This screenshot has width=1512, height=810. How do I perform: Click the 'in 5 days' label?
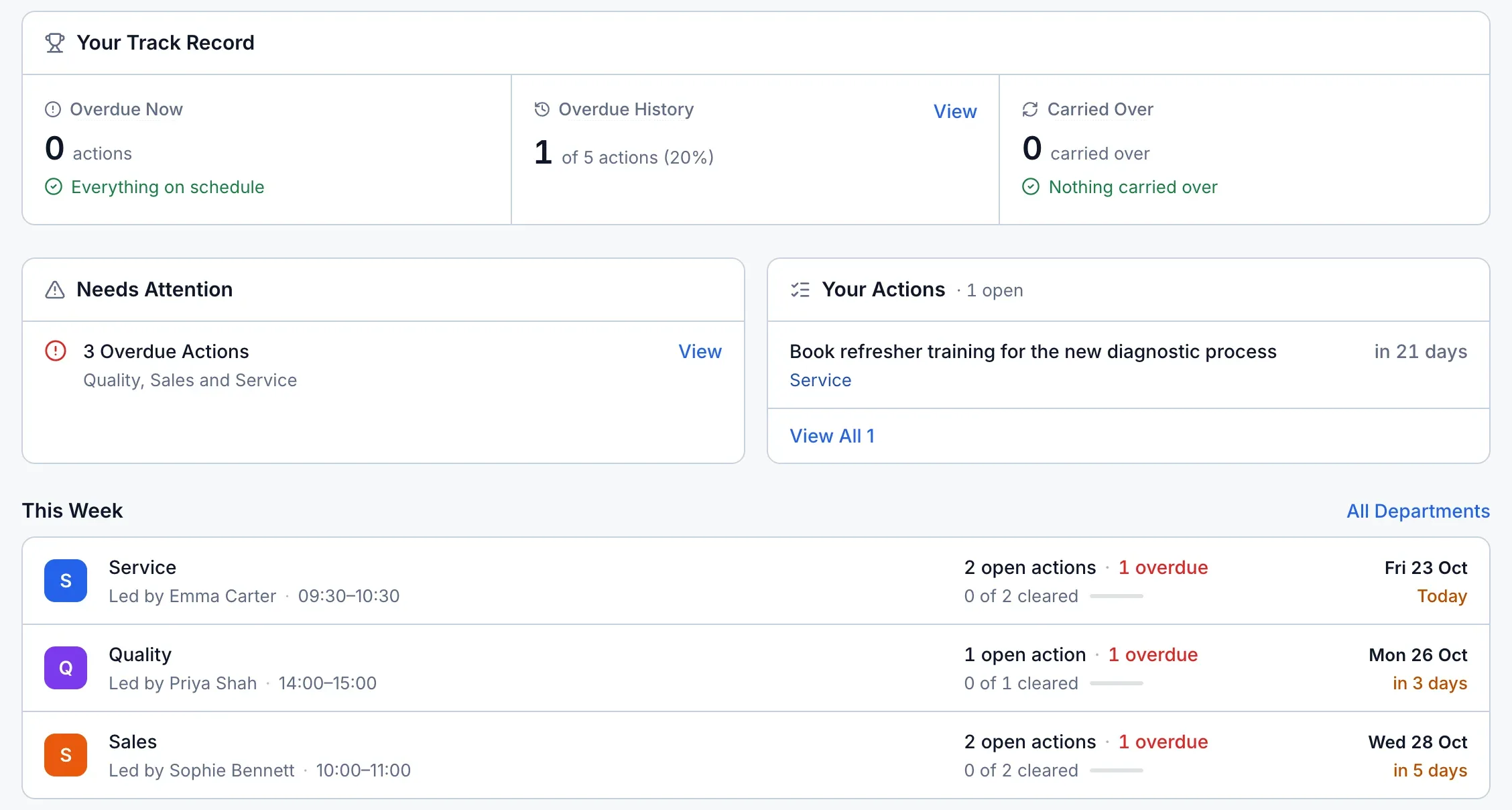1430,770
